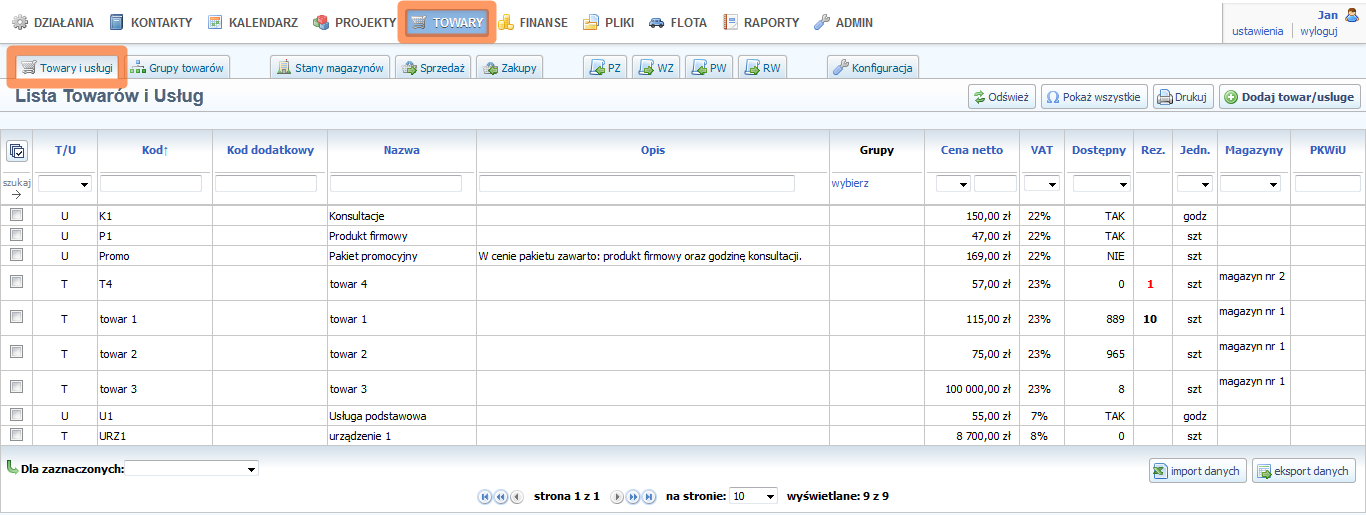The image size is (1366, 515).
Task: Open the WZ document tab
Action: coord(655,68)
